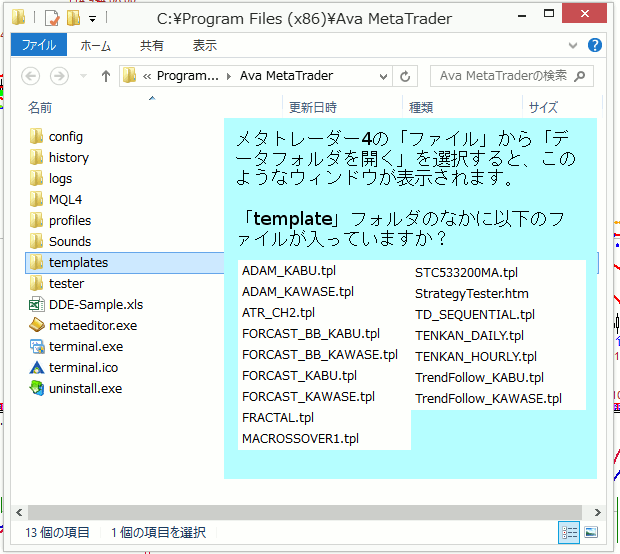Image resolution: width=620 pixels, height=554 pixels.
Task: Open the quick access toolbar customize dropdown
Action: tap(93, 19)
